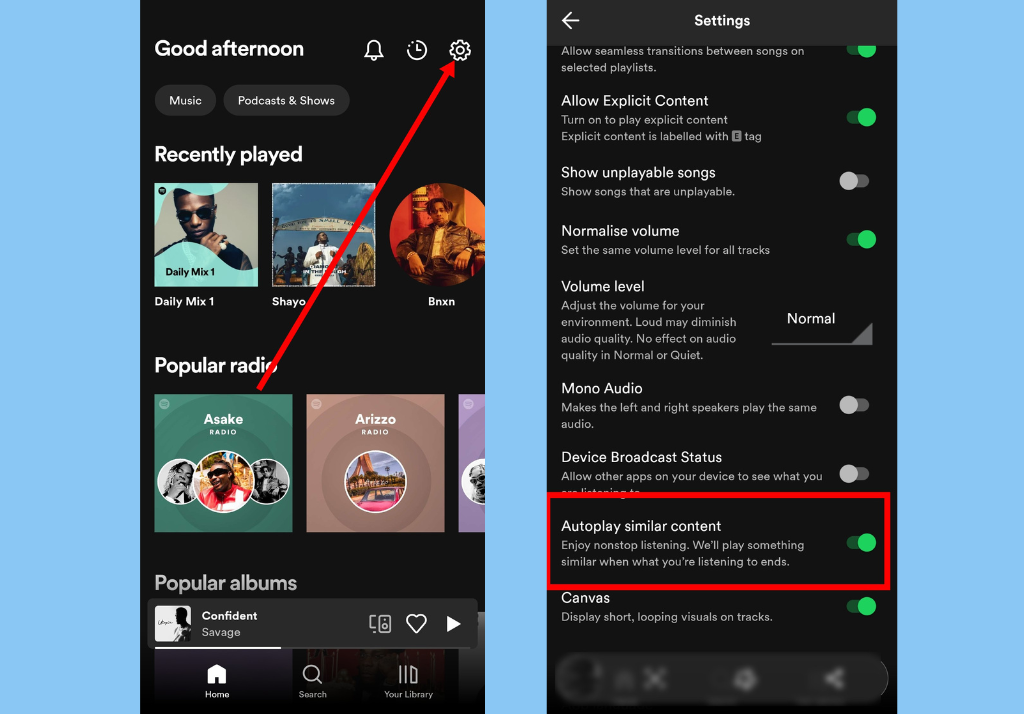Turn off Normalise volume toggle

[861, 239]
